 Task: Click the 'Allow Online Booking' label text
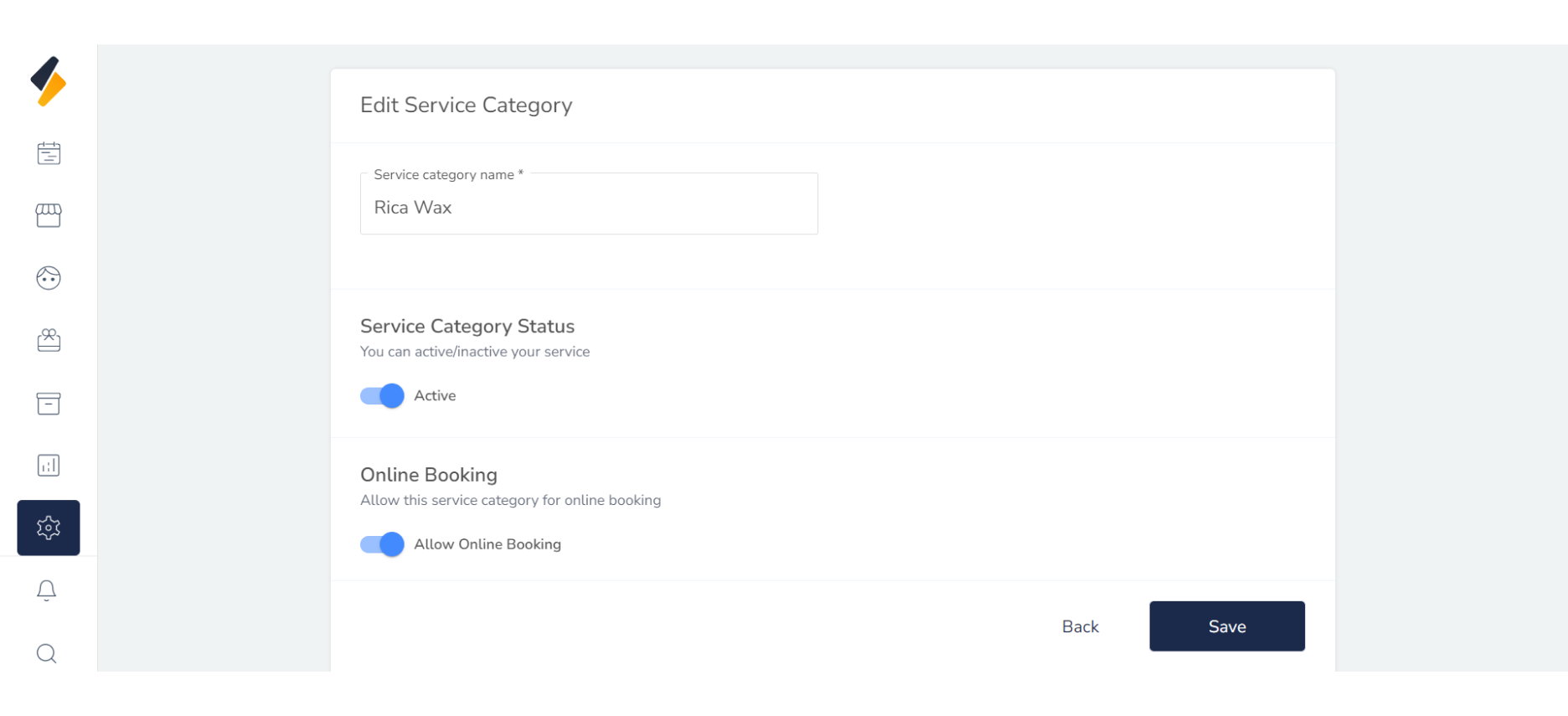click(x=487, y=544)
